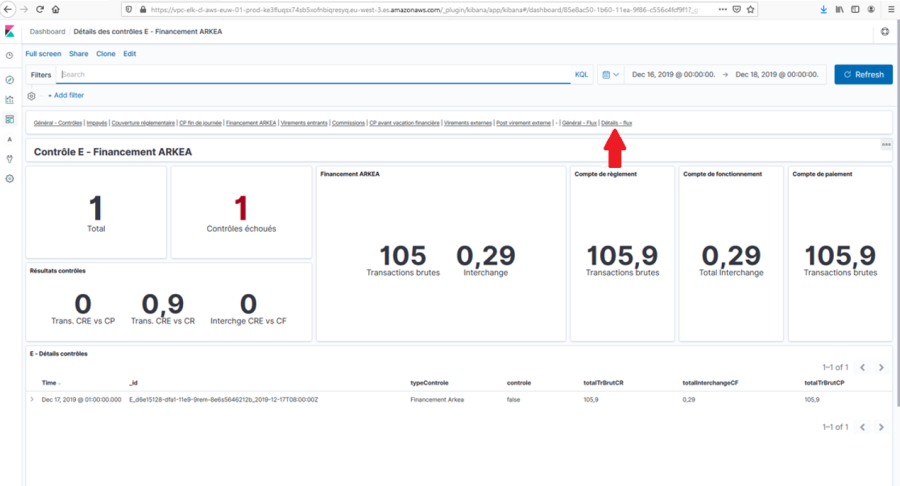Click the Refresh button

click(863, 75)
